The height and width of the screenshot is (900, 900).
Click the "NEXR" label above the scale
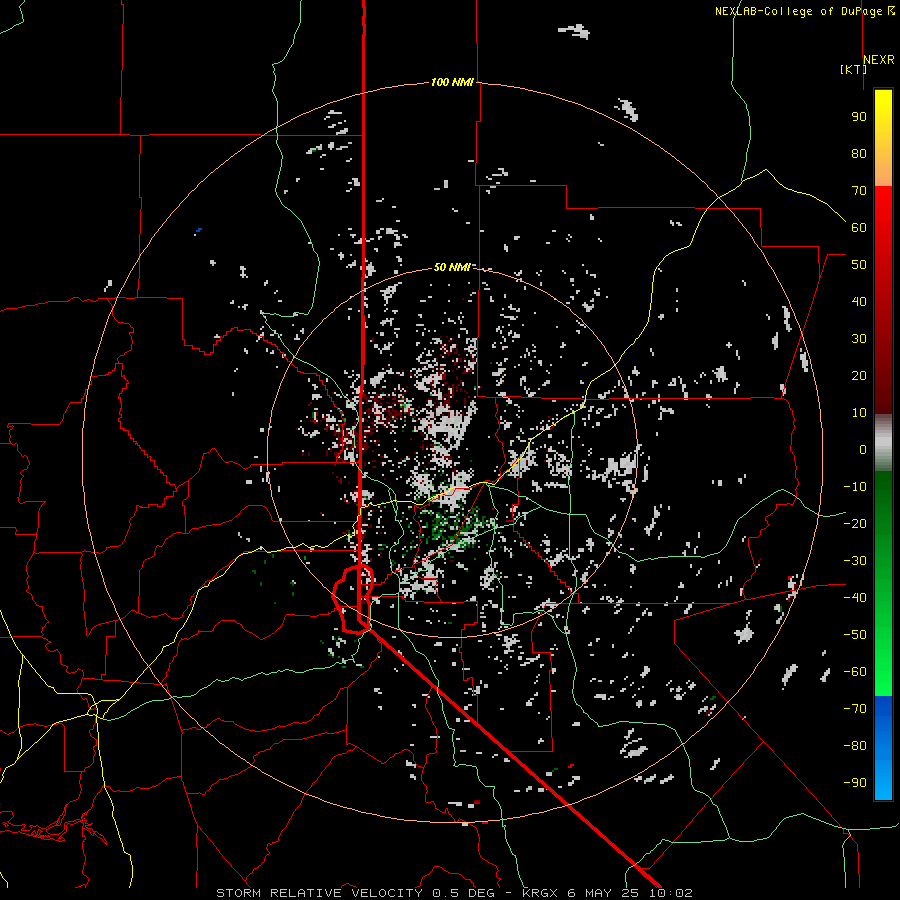(x=879, y=60)
